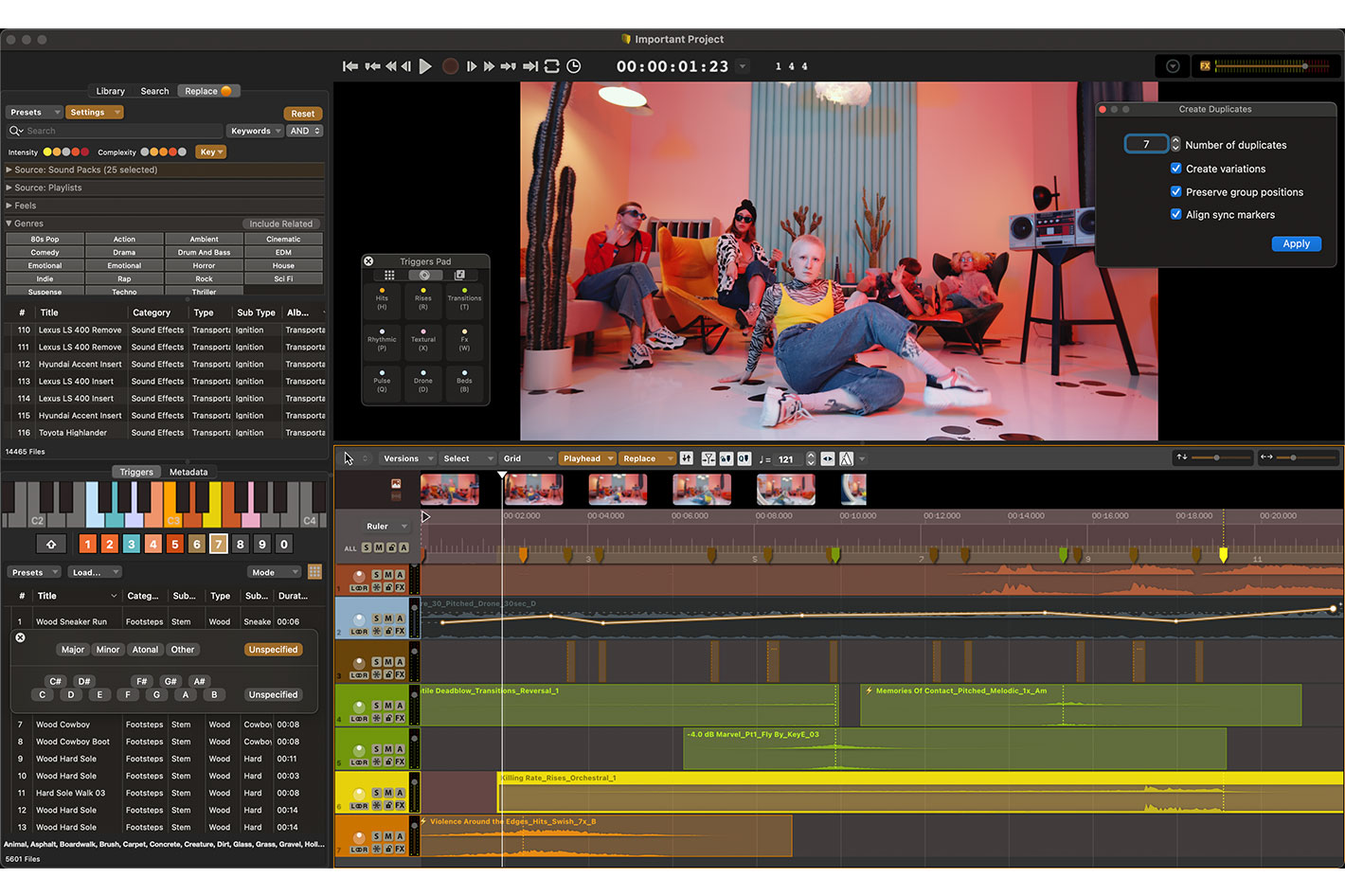Click the metronome icon in timeline toolbar
1345x896 pixels.
point(846,458)
